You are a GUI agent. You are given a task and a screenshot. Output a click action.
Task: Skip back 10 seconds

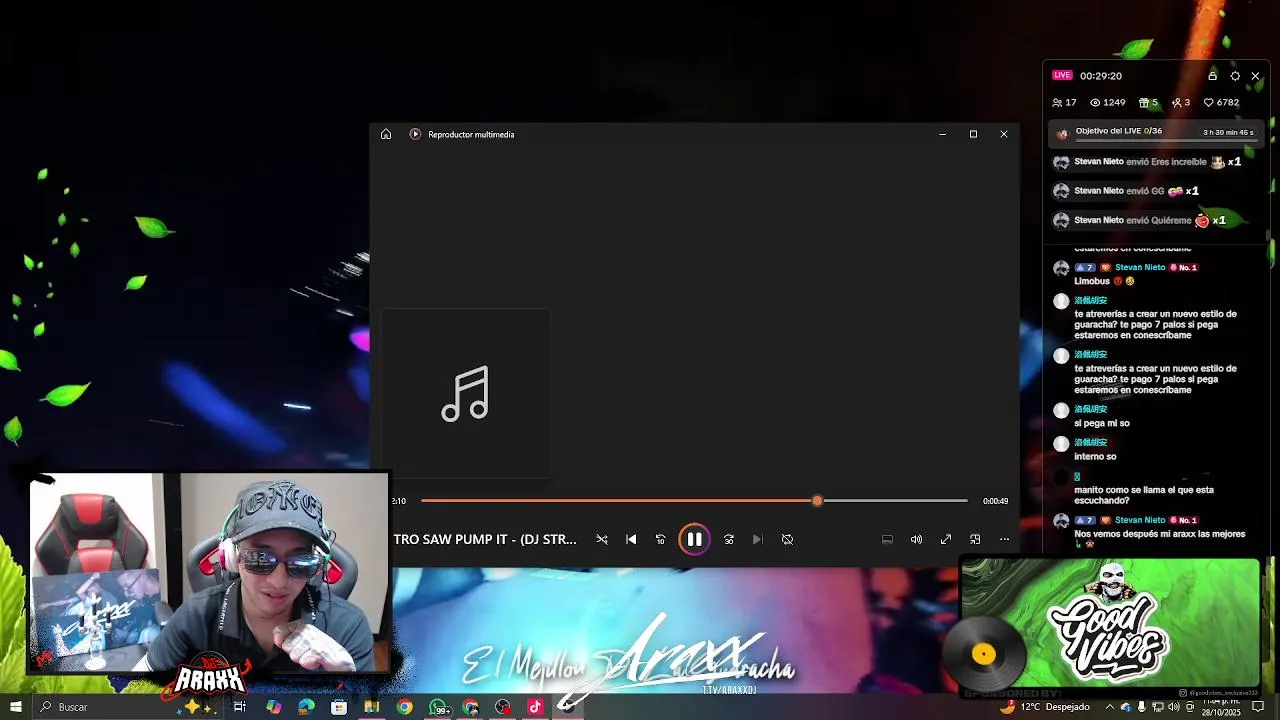point(660,539)
